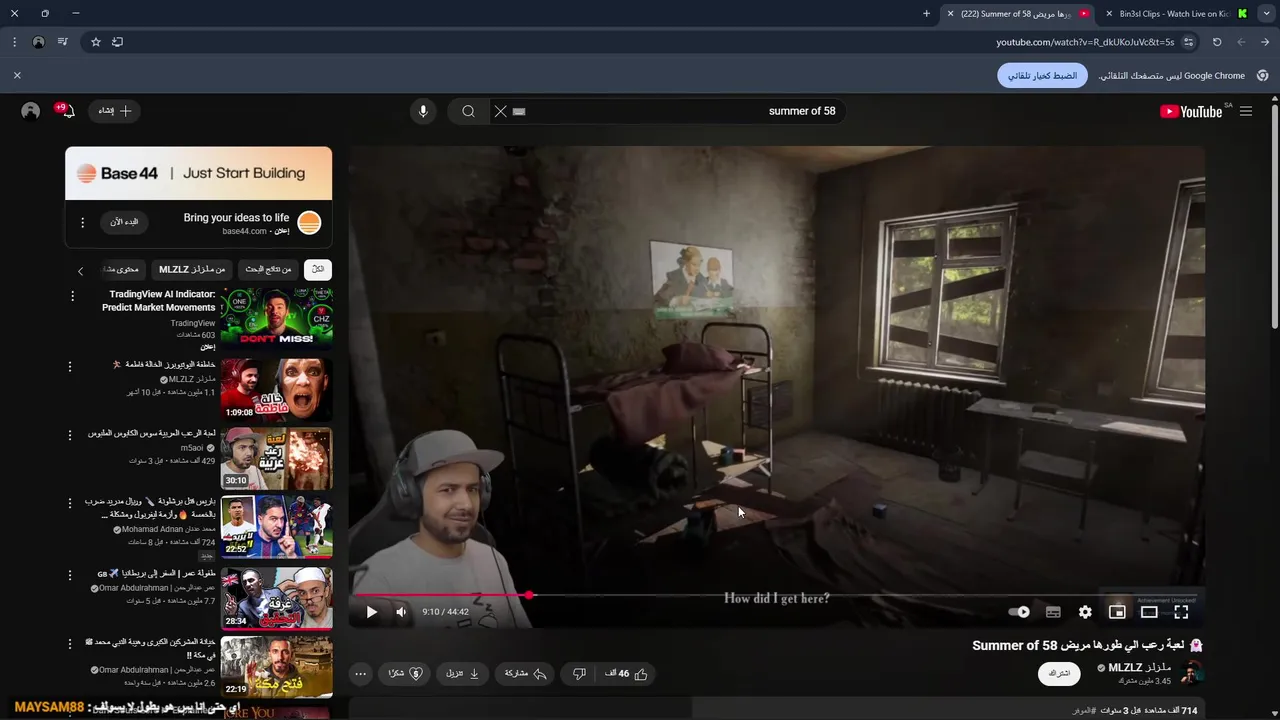This screenshot has width=1280, height=720.
Task: Switch to Bin3sl Clips Kick tab
Action: [x=1175, y=14]
